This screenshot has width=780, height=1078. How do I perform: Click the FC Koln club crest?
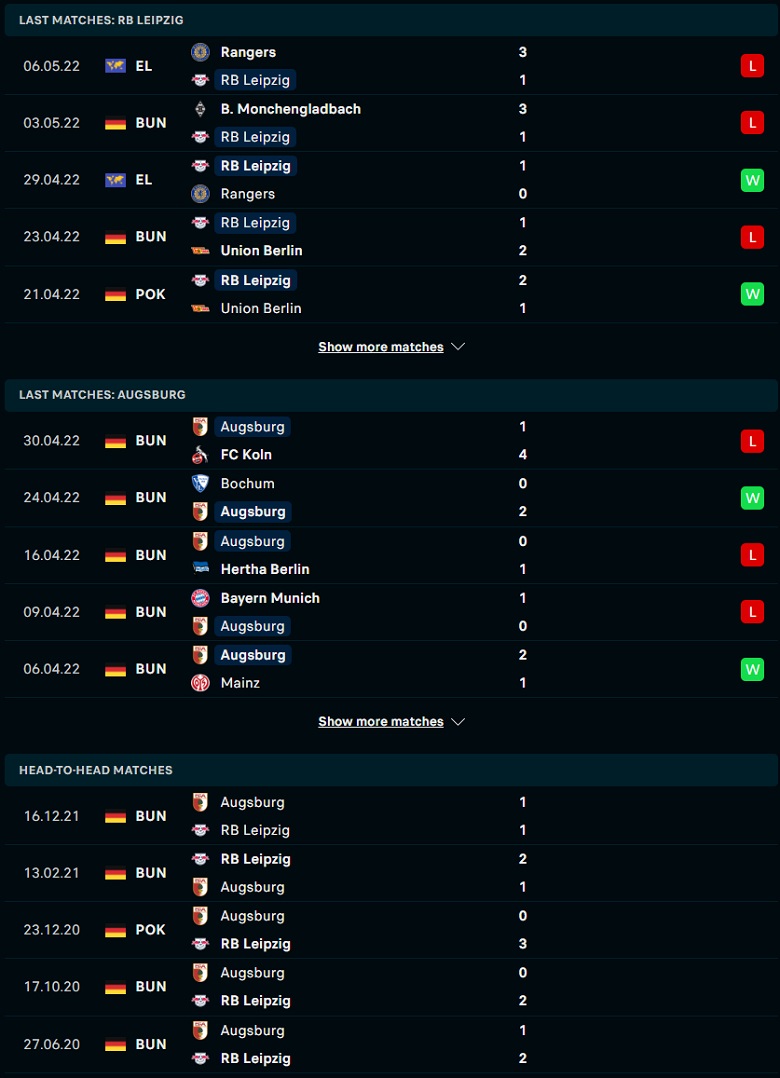200,454
